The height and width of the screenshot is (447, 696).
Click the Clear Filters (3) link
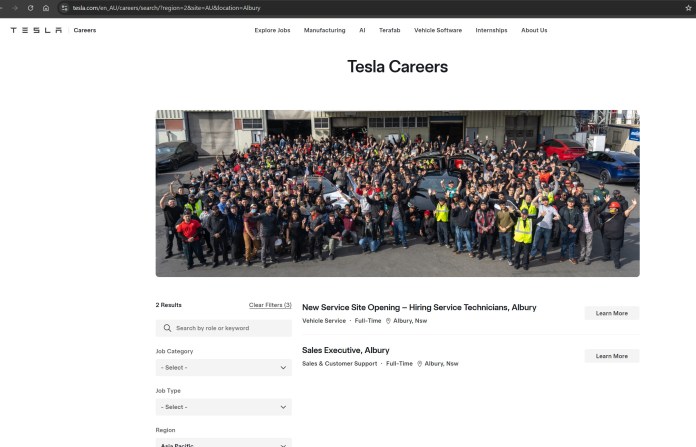coord(270,305)
